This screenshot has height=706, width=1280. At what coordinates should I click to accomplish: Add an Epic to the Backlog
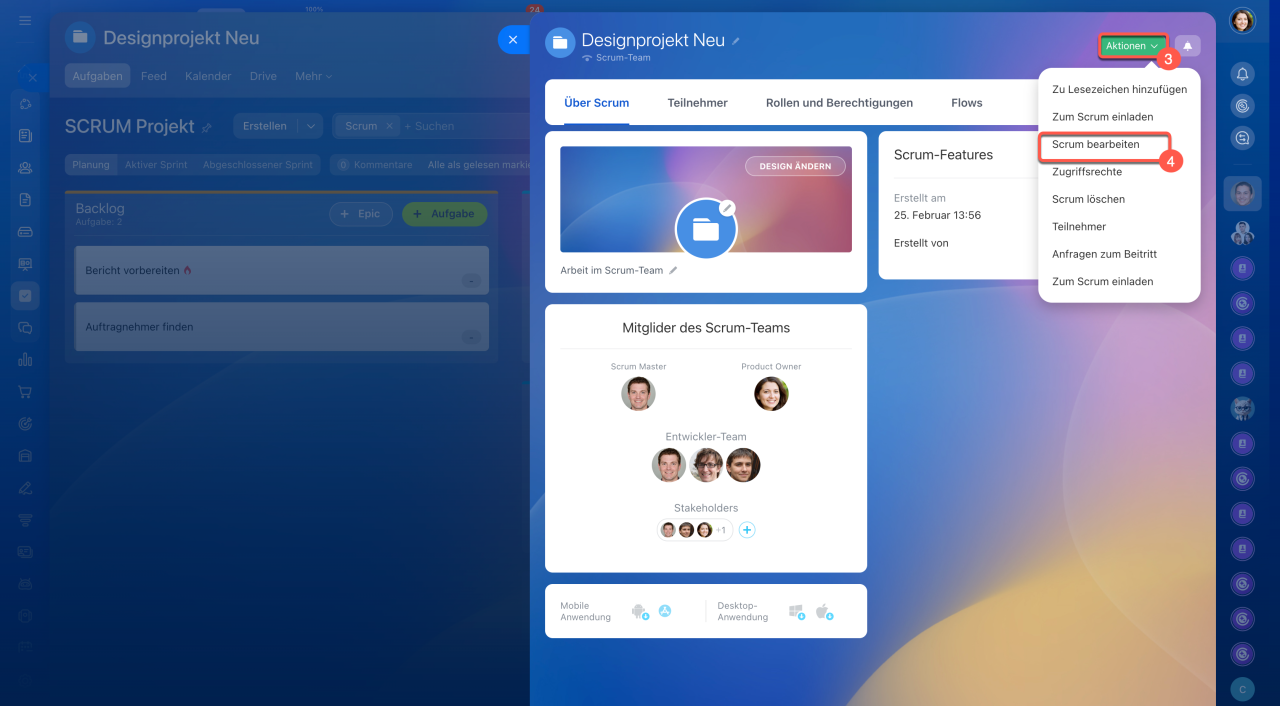pyautogui.click(x=361, y=214)
